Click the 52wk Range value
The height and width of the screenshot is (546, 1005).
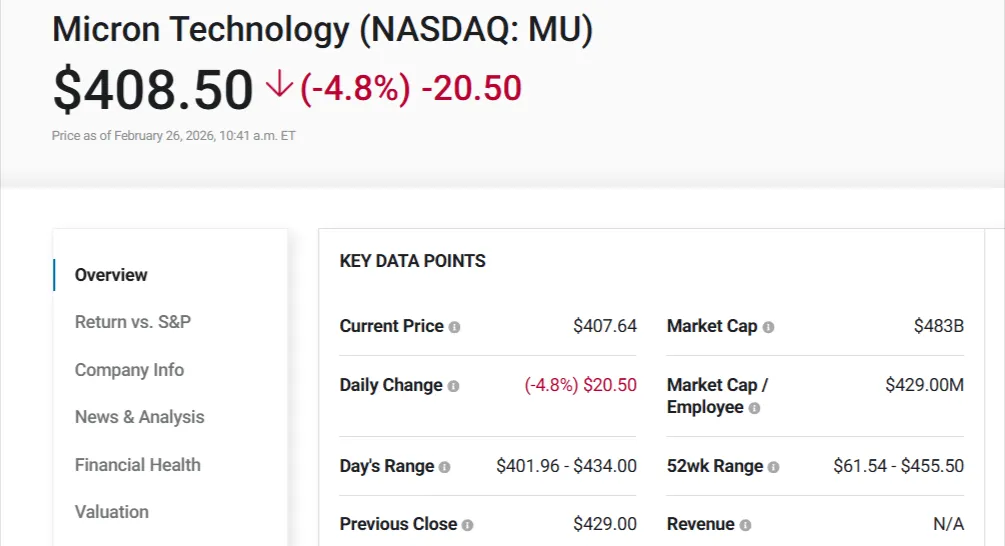[x=898, y=466]
